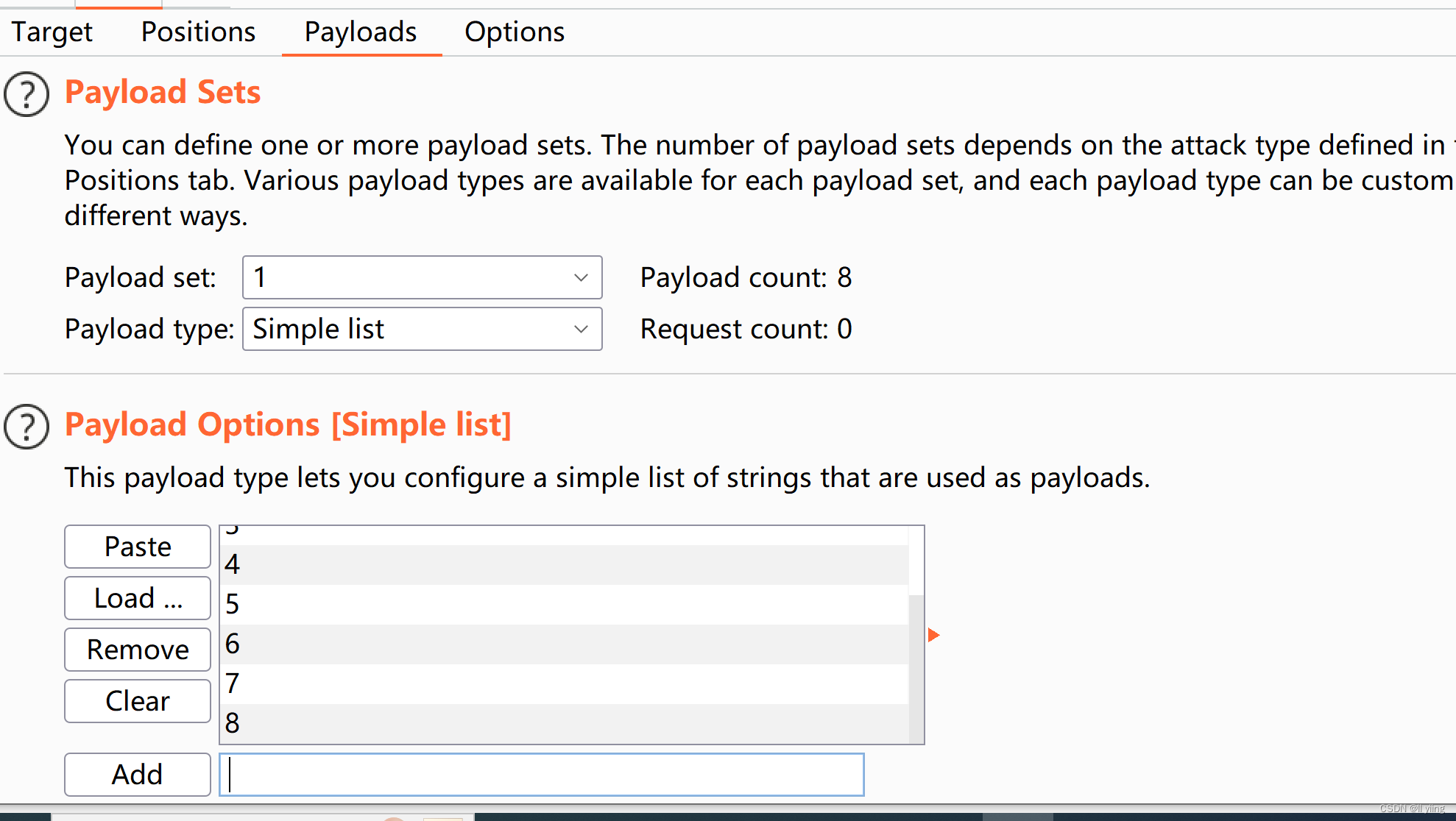
Task: Switch to the Positions tab
Action: (198, 32)
